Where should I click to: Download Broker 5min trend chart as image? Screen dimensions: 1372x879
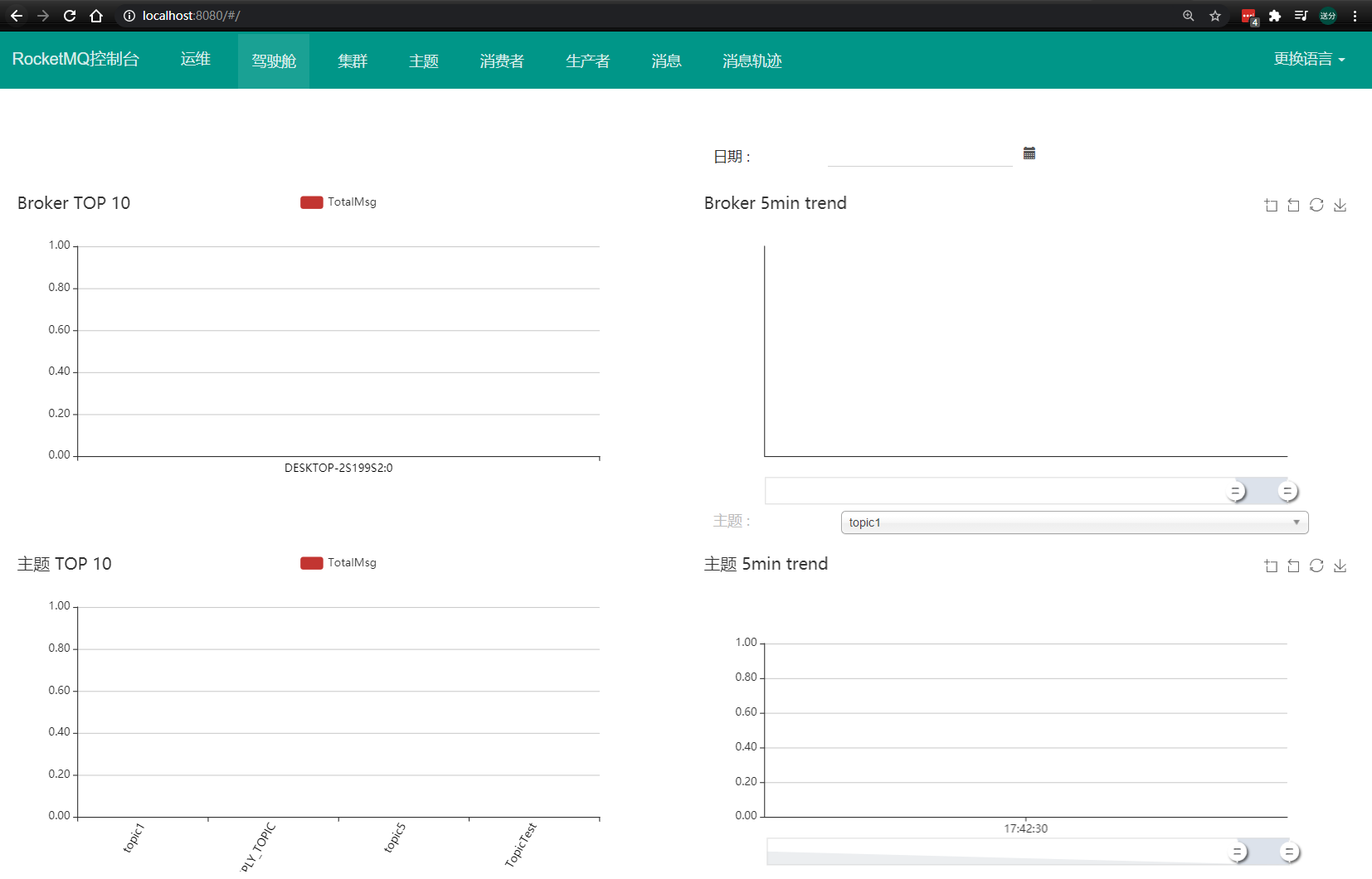(1340, 205)
